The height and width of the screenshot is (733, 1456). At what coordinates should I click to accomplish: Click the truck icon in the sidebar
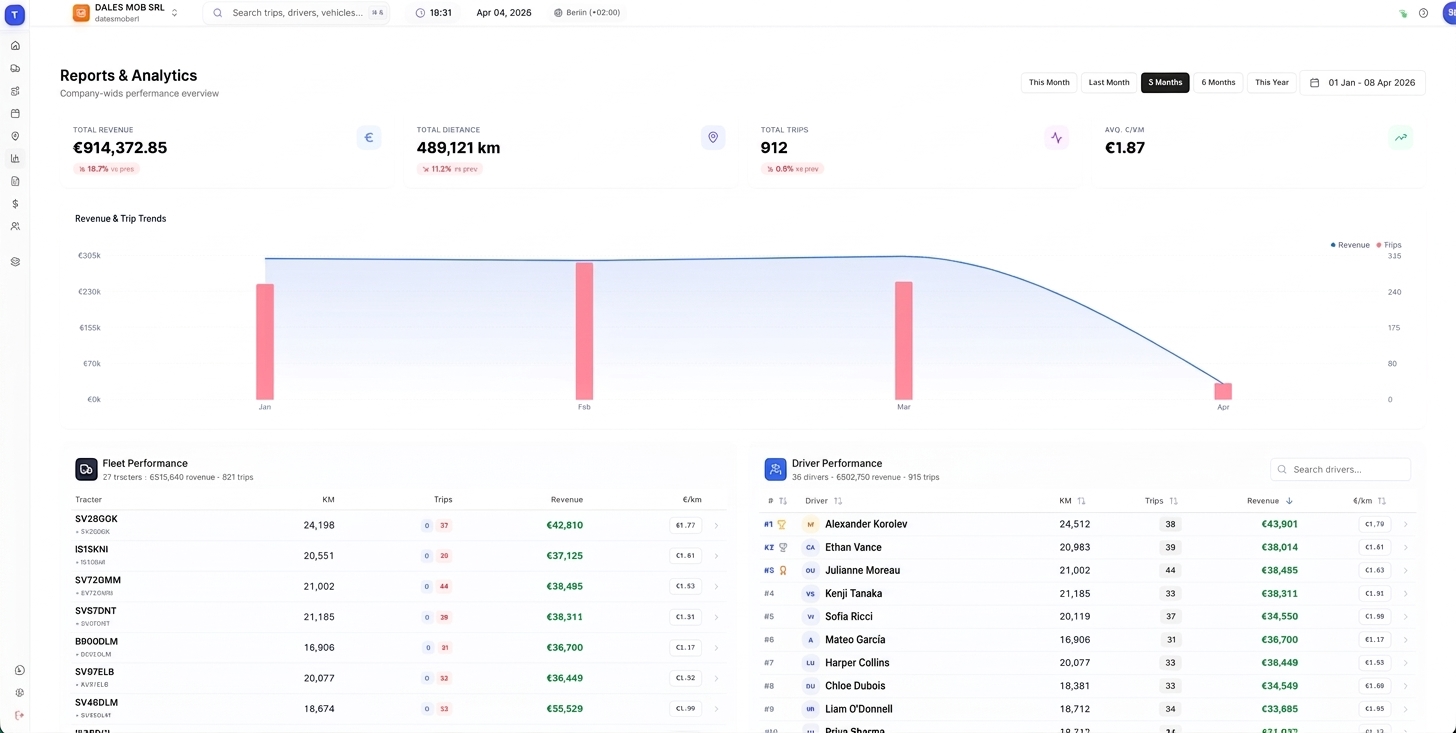click(x=15, y=68)
